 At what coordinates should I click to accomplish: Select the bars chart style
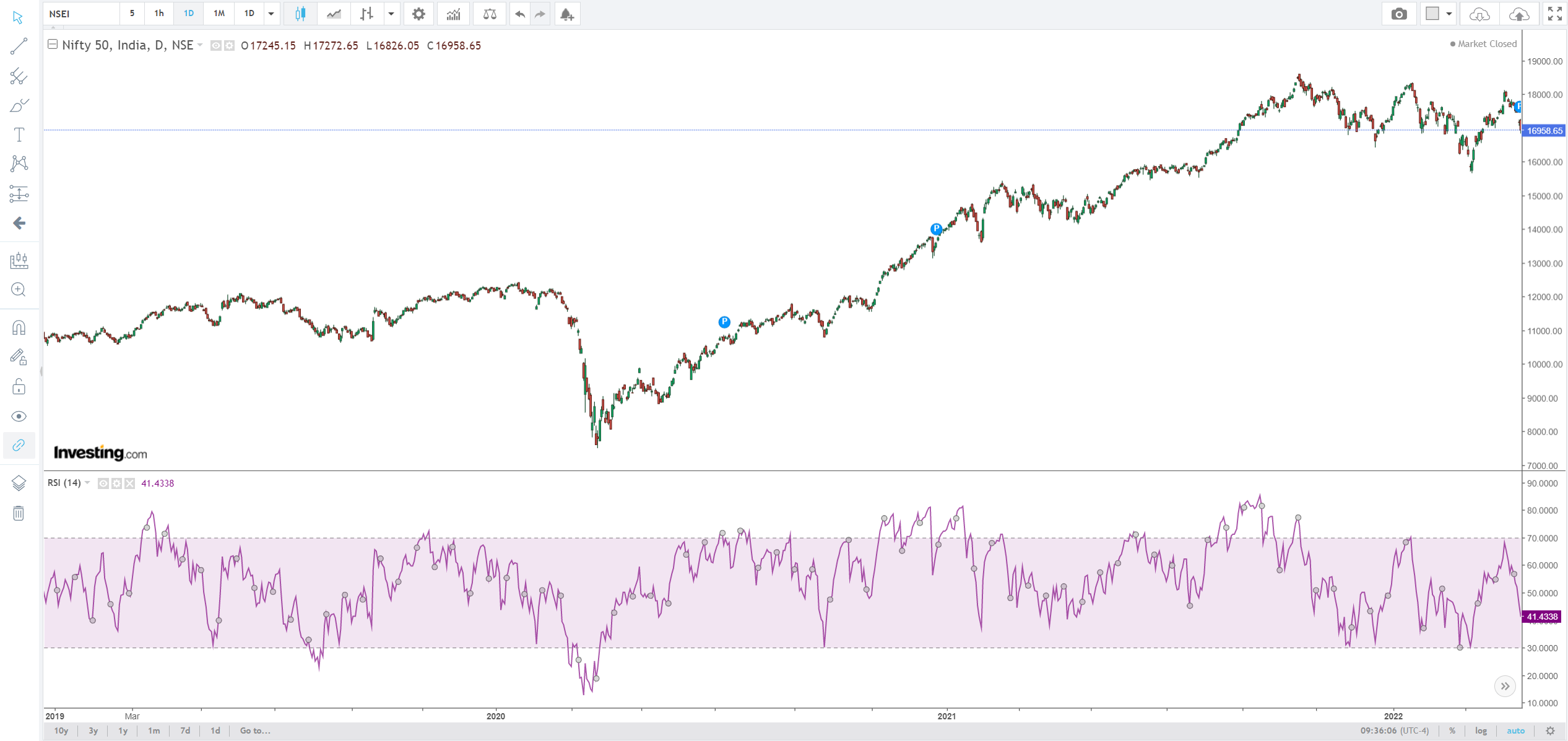pyautogui.click(x=367, y=14)
